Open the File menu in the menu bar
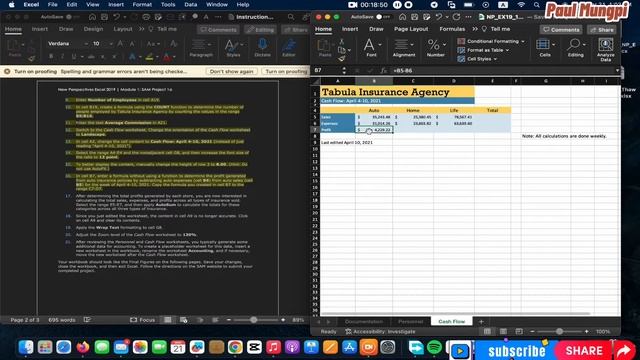This screenshot has height=360, width=640. click(x=52, y=4)
